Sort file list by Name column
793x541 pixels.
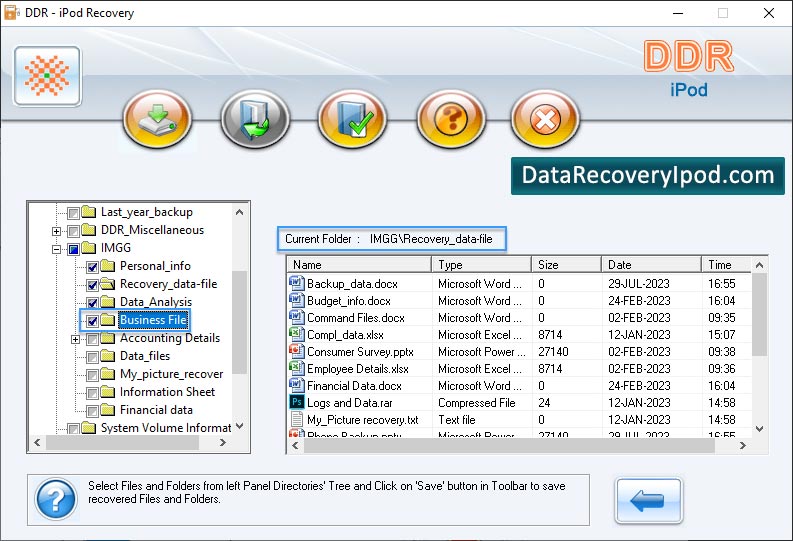click(x=359, y=264)
